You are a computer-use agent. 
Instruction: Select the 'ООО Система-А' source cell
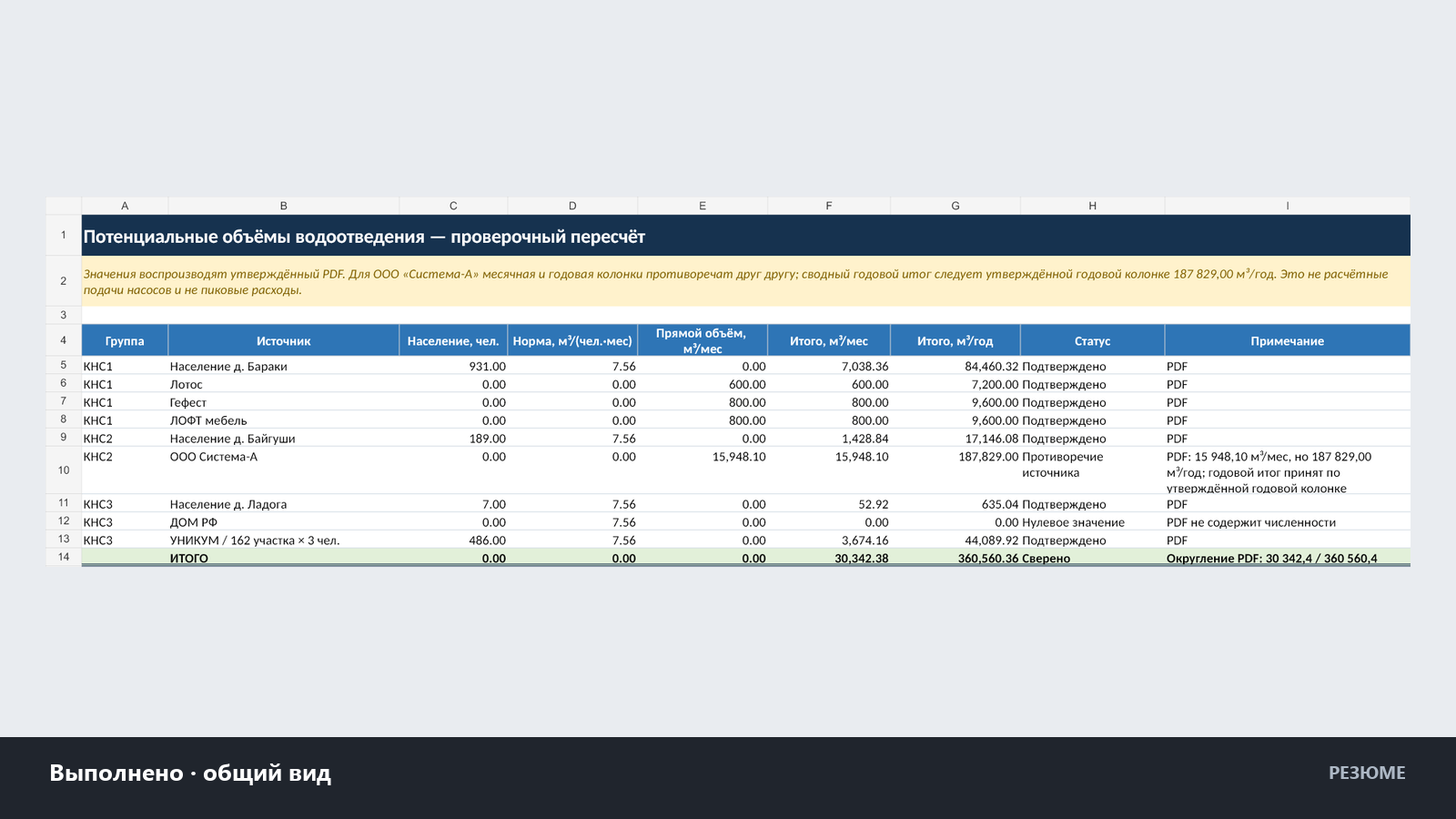(284, 470)
